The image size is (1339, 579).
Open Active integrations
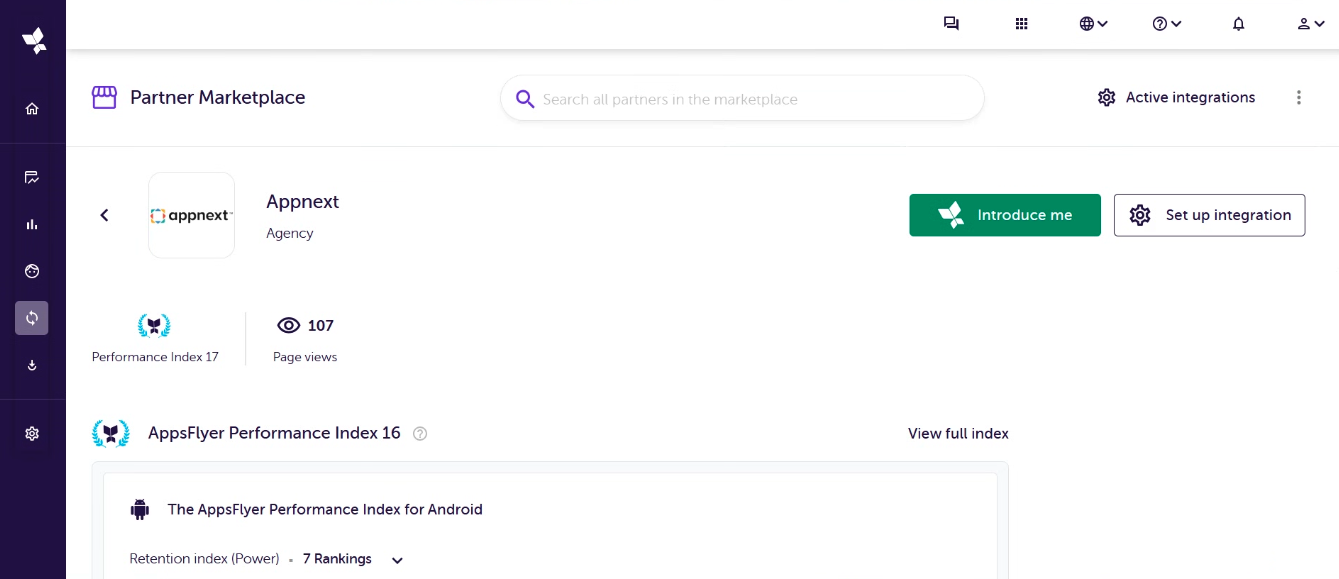[1176, 97]
